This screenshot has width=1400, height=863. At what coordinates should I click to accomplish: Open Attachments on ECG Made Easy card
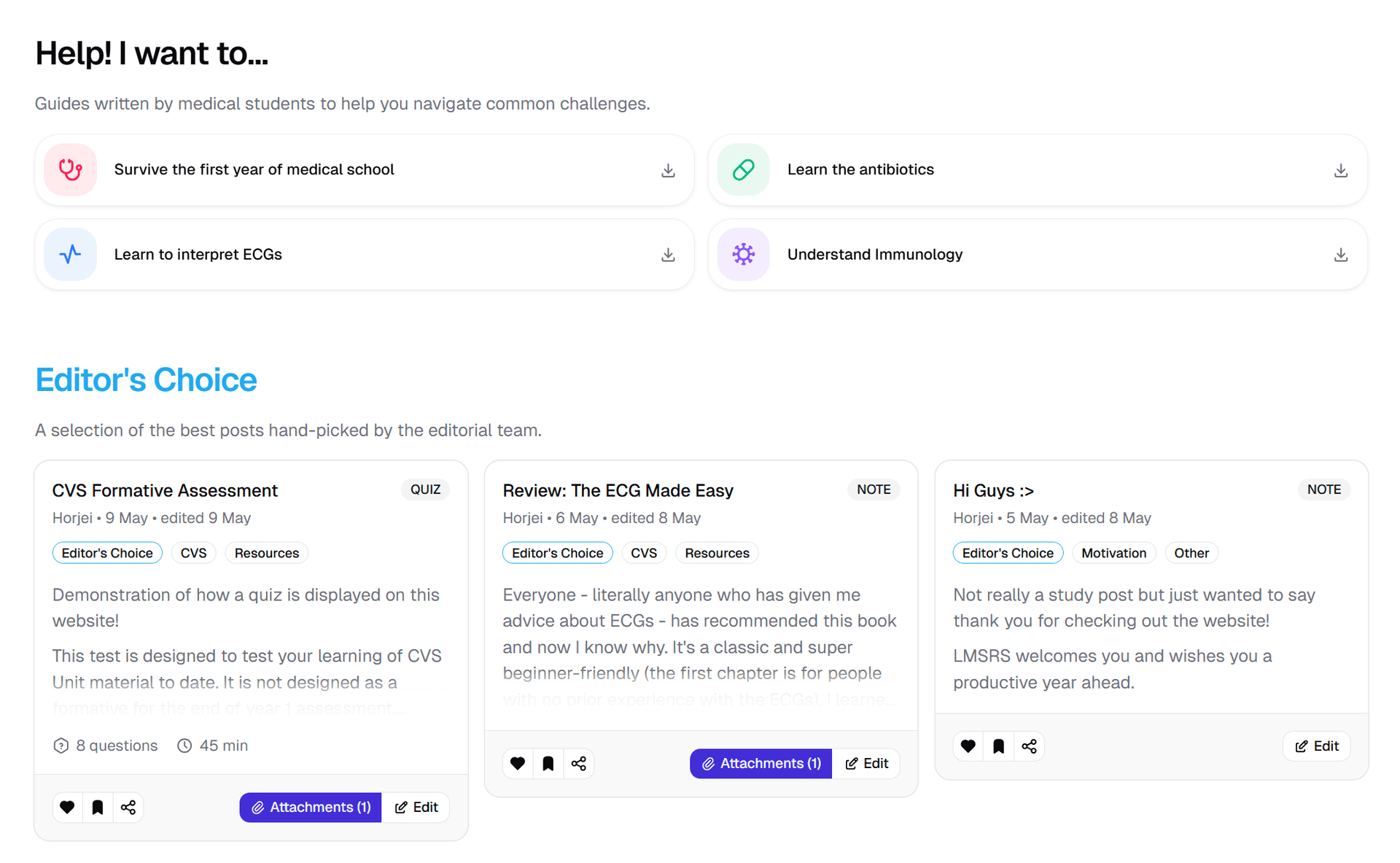coord(761,763)
